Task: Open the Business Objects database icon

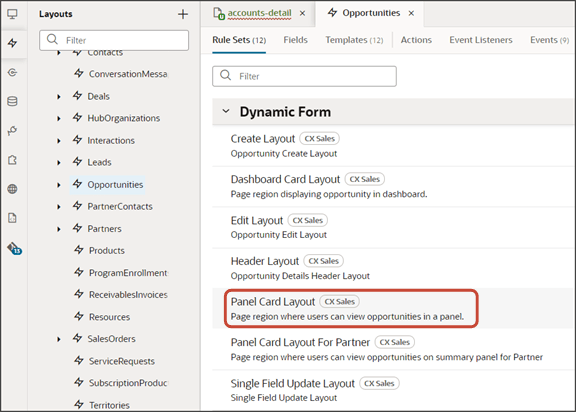Action: click(x=12, y=101)
